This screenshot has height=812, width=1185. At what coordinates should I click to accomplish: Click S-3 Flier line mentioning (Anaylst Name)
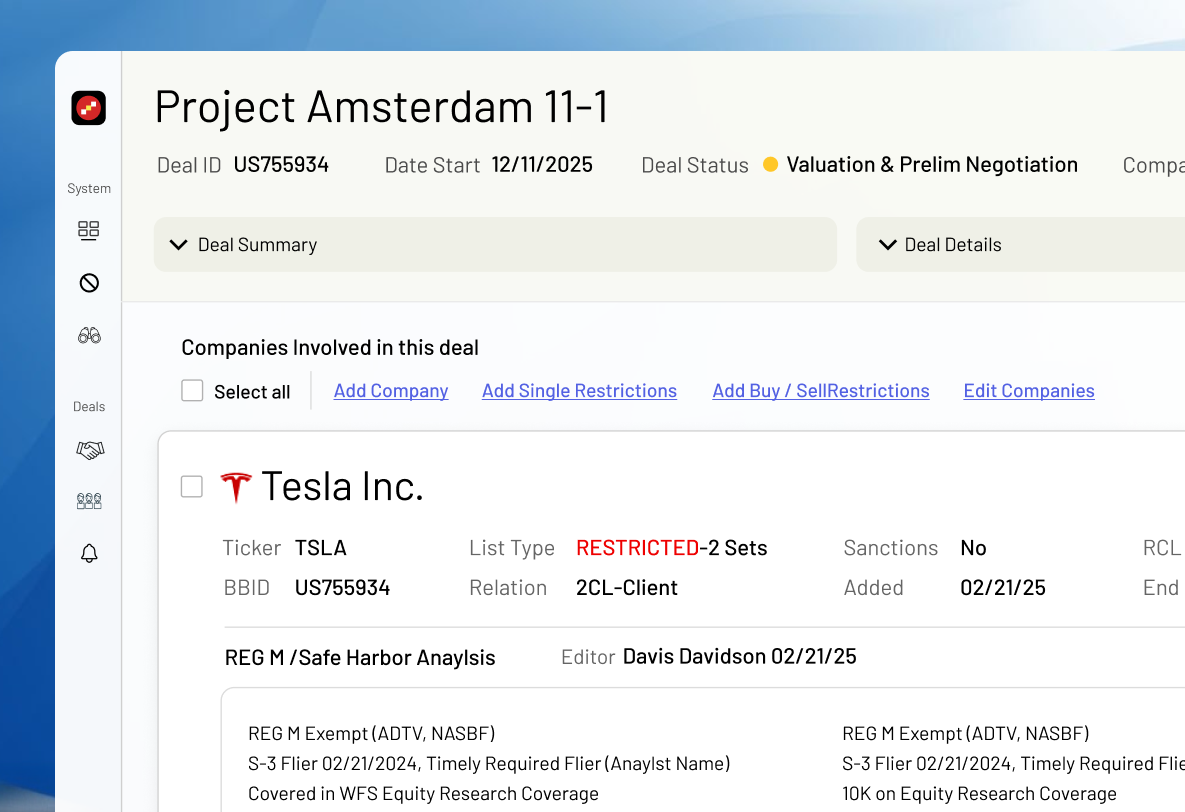(x=489, y=764)
